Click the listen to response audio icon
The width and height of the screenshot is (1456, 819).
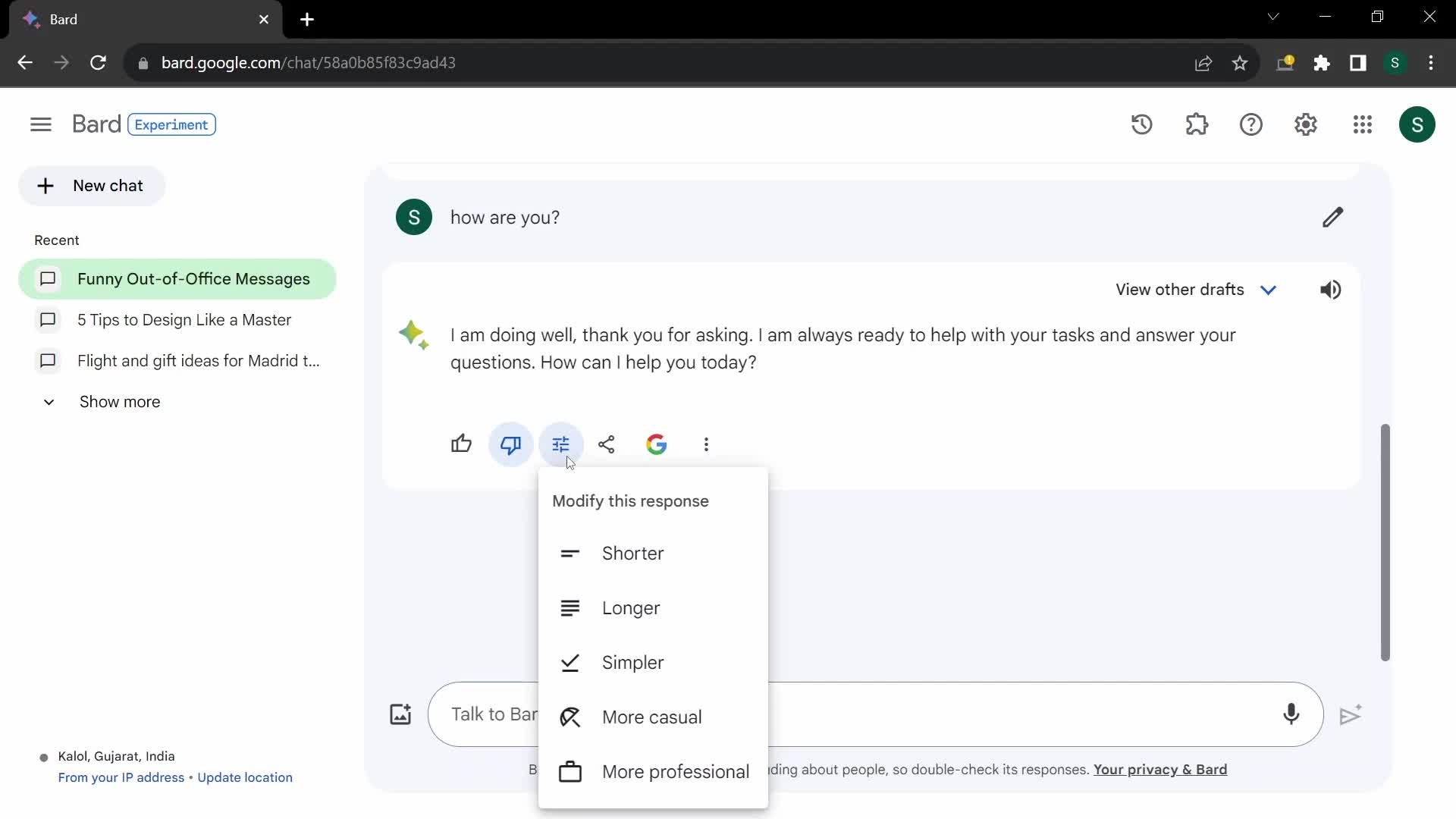[1332, 289]
